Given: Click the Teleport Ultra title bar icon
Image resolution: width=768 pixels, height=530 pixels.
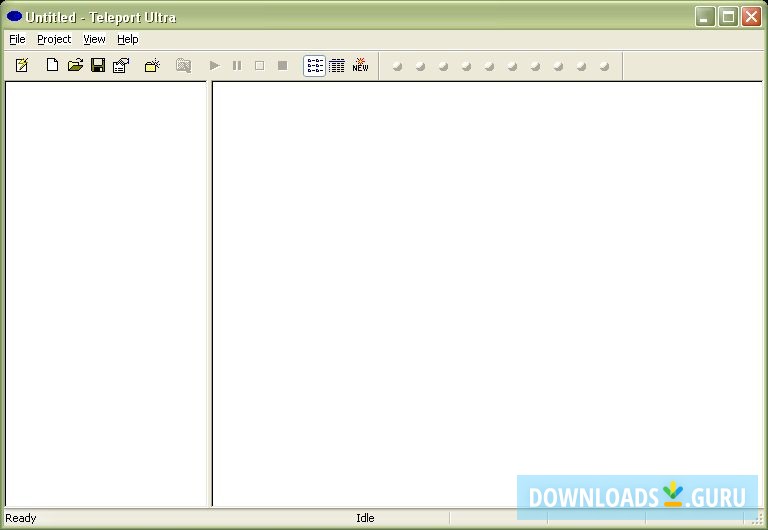Looking at the screenshot, I should (x=14, y=16).
